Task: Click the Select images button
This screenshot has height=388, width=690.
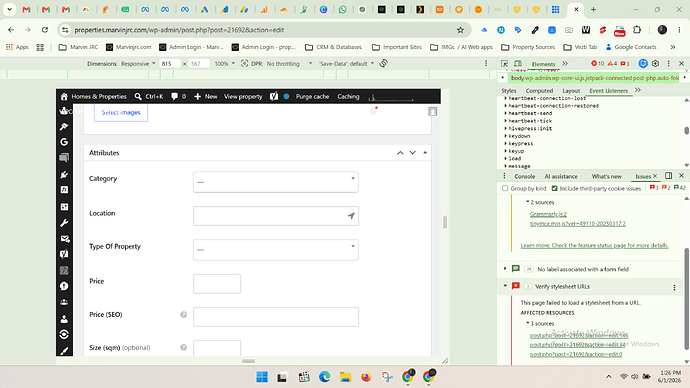Action: 121,113
